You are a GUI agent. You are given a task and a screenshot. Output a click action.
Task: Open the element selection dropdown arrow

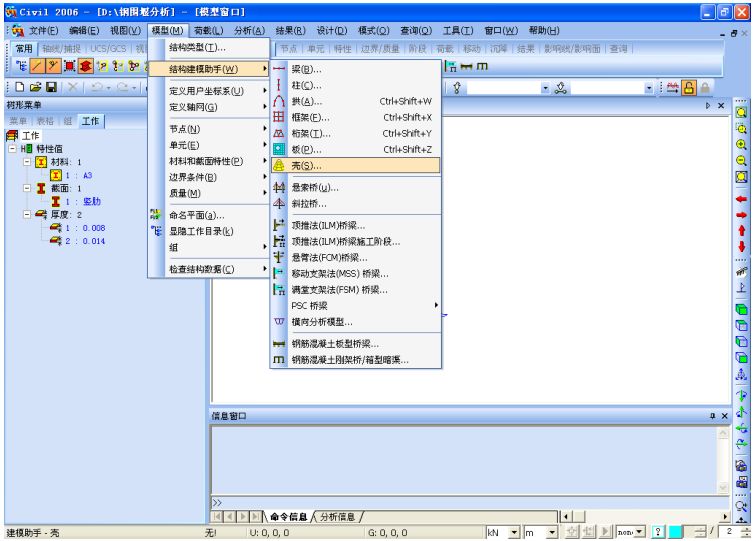(x=648, y=88)
